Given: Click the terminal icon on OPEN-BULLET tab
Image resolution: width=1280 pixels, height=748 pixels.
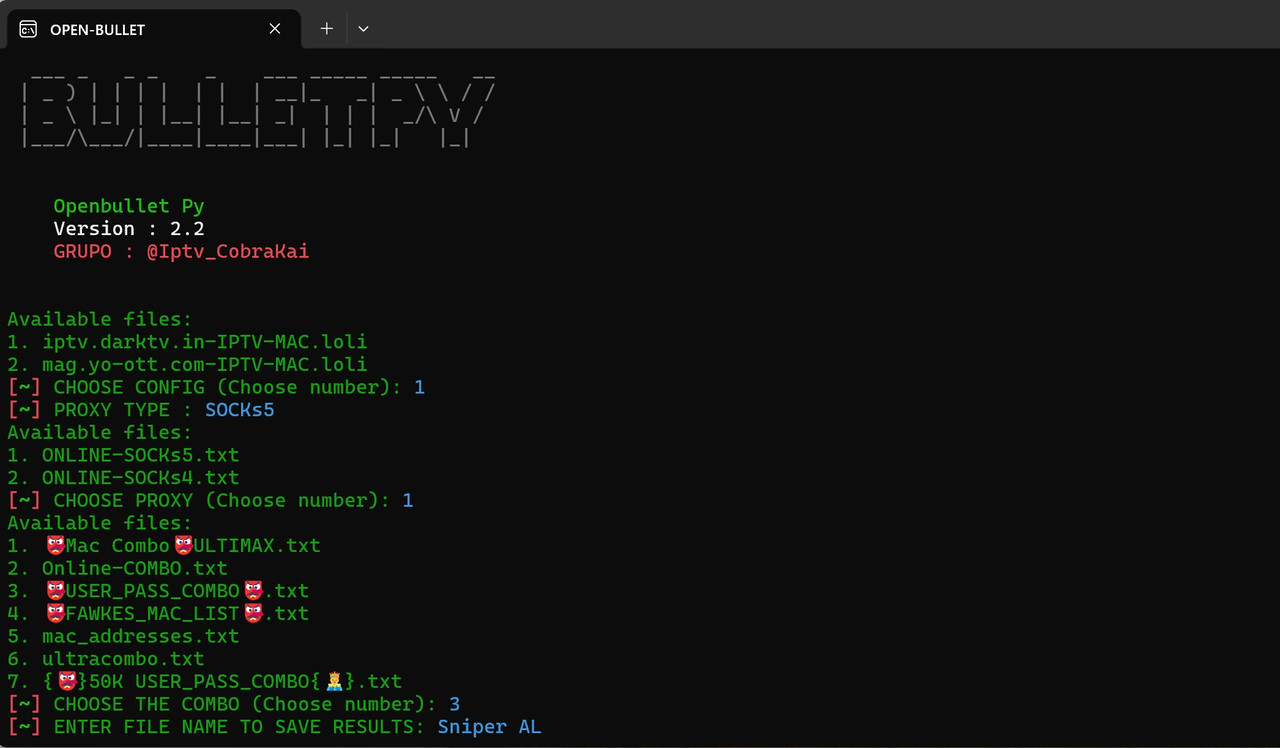Looking at the screenshot, I should pos(29,29).
